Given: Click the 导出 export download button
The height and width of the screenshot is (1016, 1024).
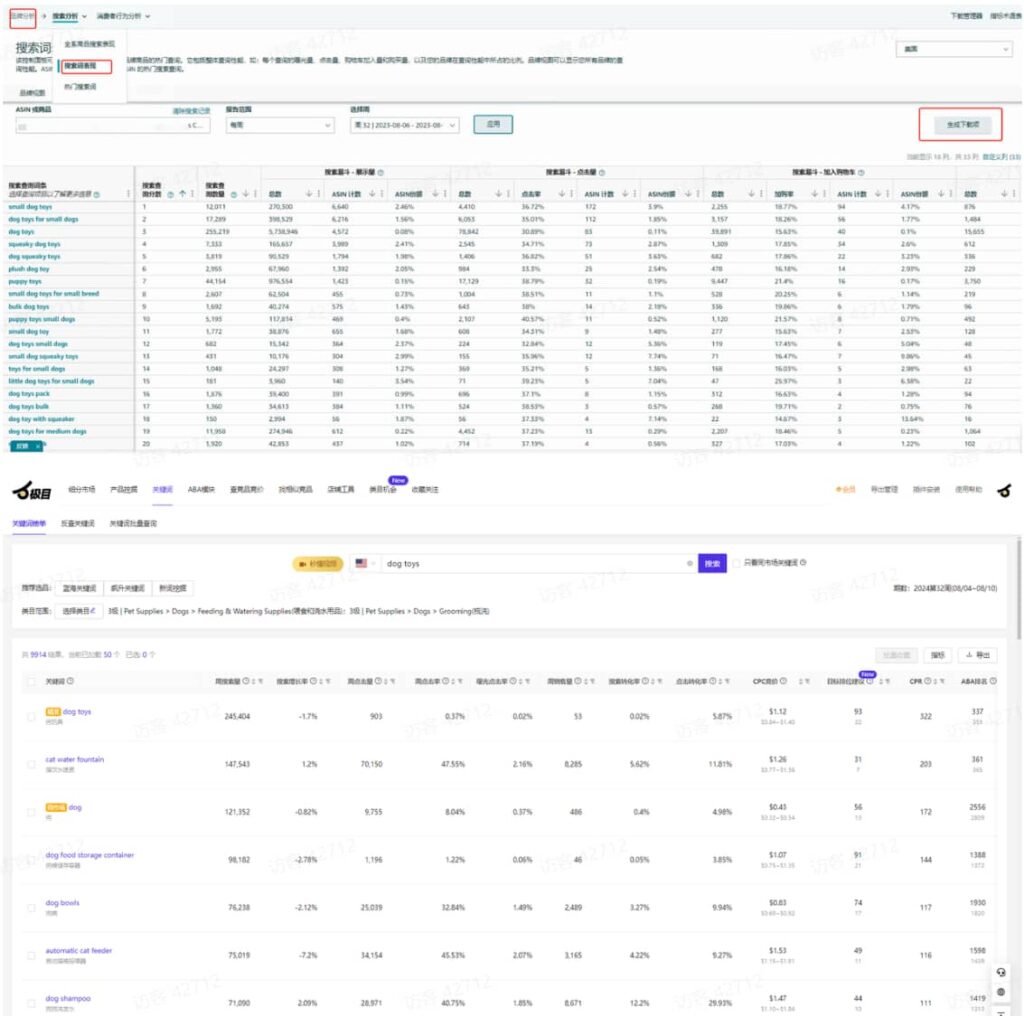Looking at the screenshot, I should pyautogui.click(x=977, y=655).
